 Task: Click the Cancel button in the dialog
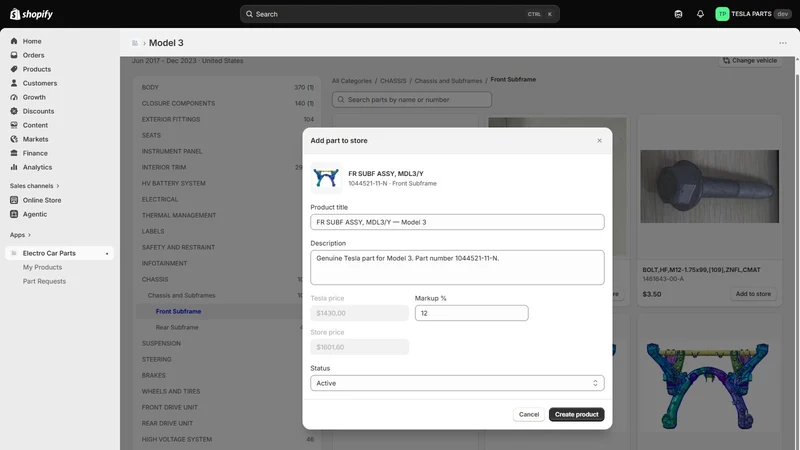(x=529, y=414)
